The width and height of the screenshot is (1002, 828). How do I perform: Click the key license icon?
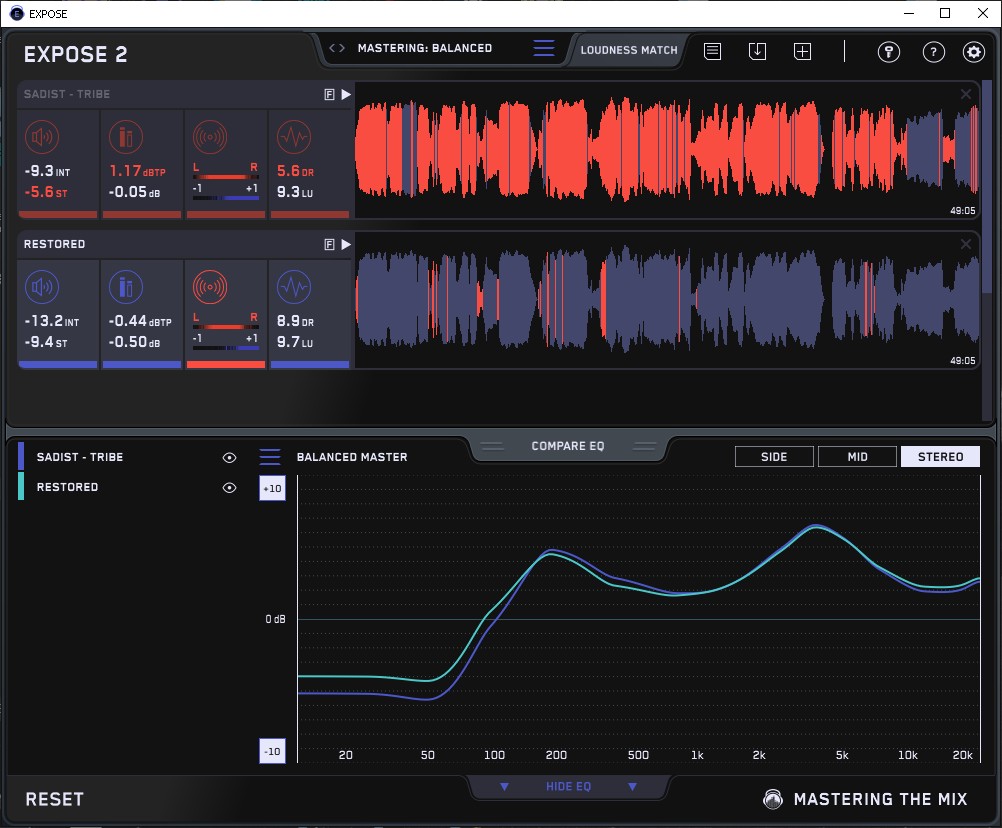[888, 52]
